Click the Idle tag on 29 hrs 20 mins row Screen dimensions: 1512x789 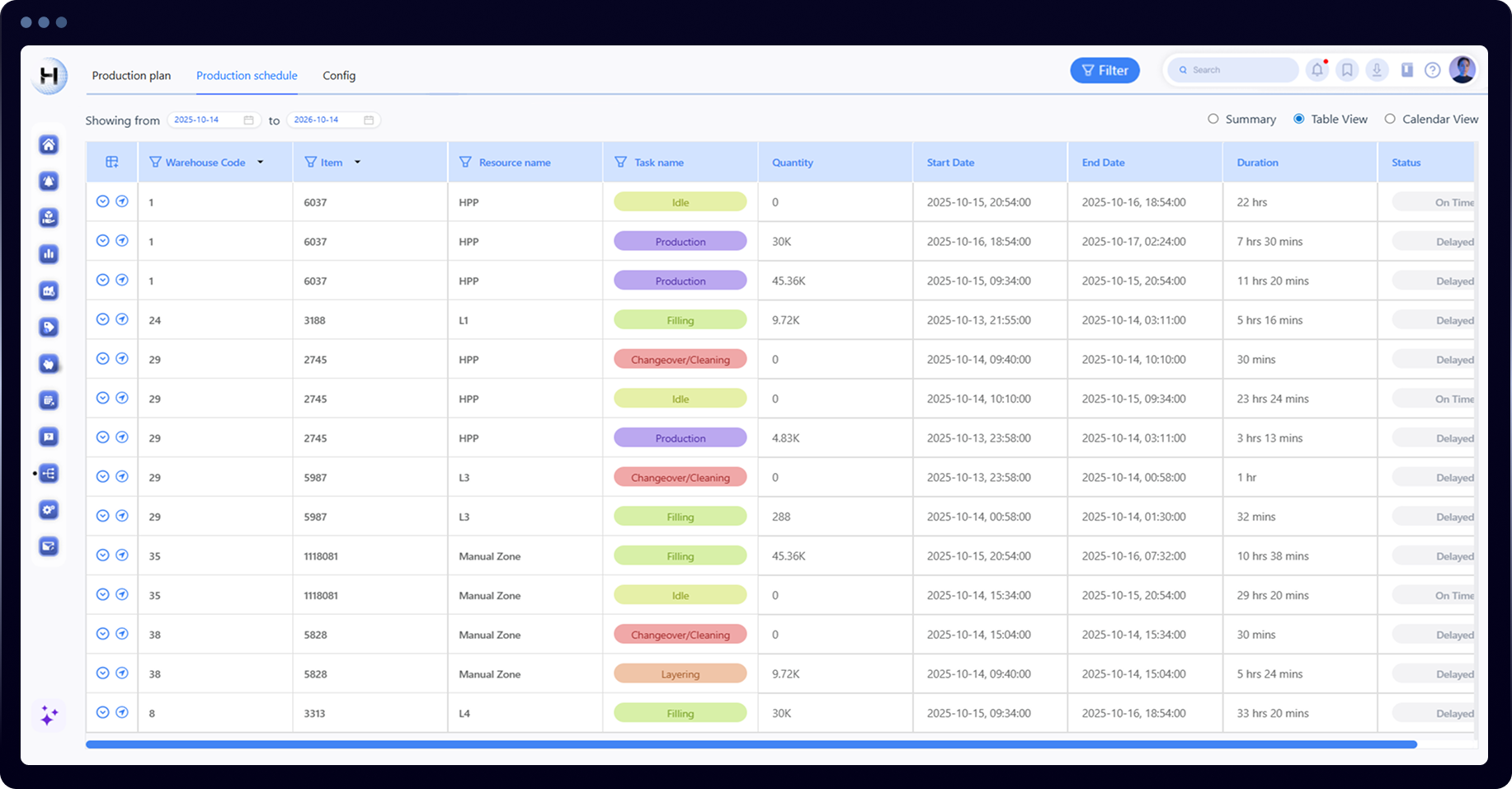(x=681, y=595)
